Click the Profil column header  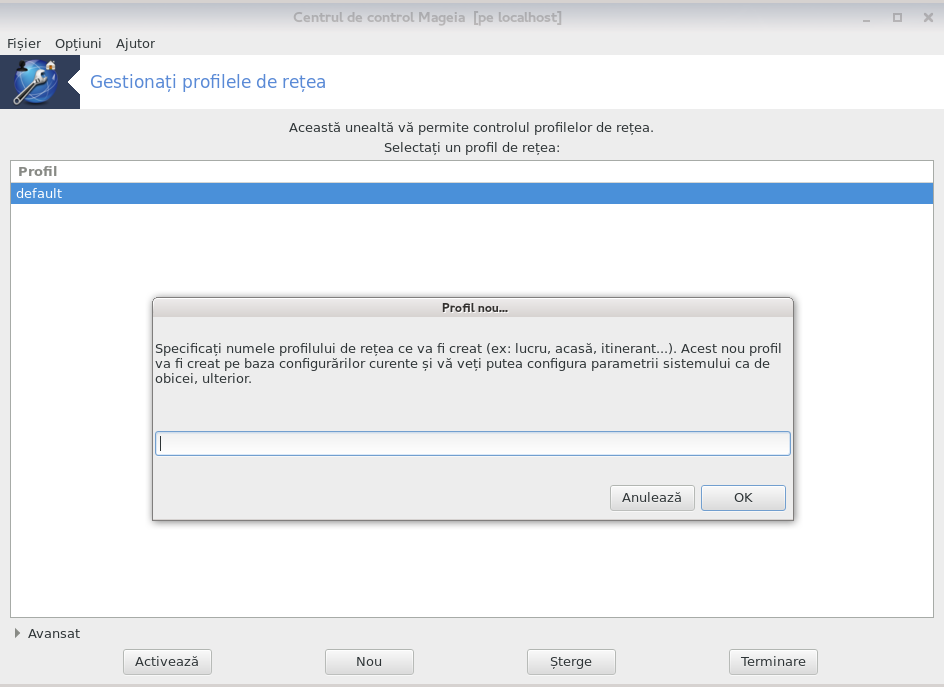tap(38, 172)
